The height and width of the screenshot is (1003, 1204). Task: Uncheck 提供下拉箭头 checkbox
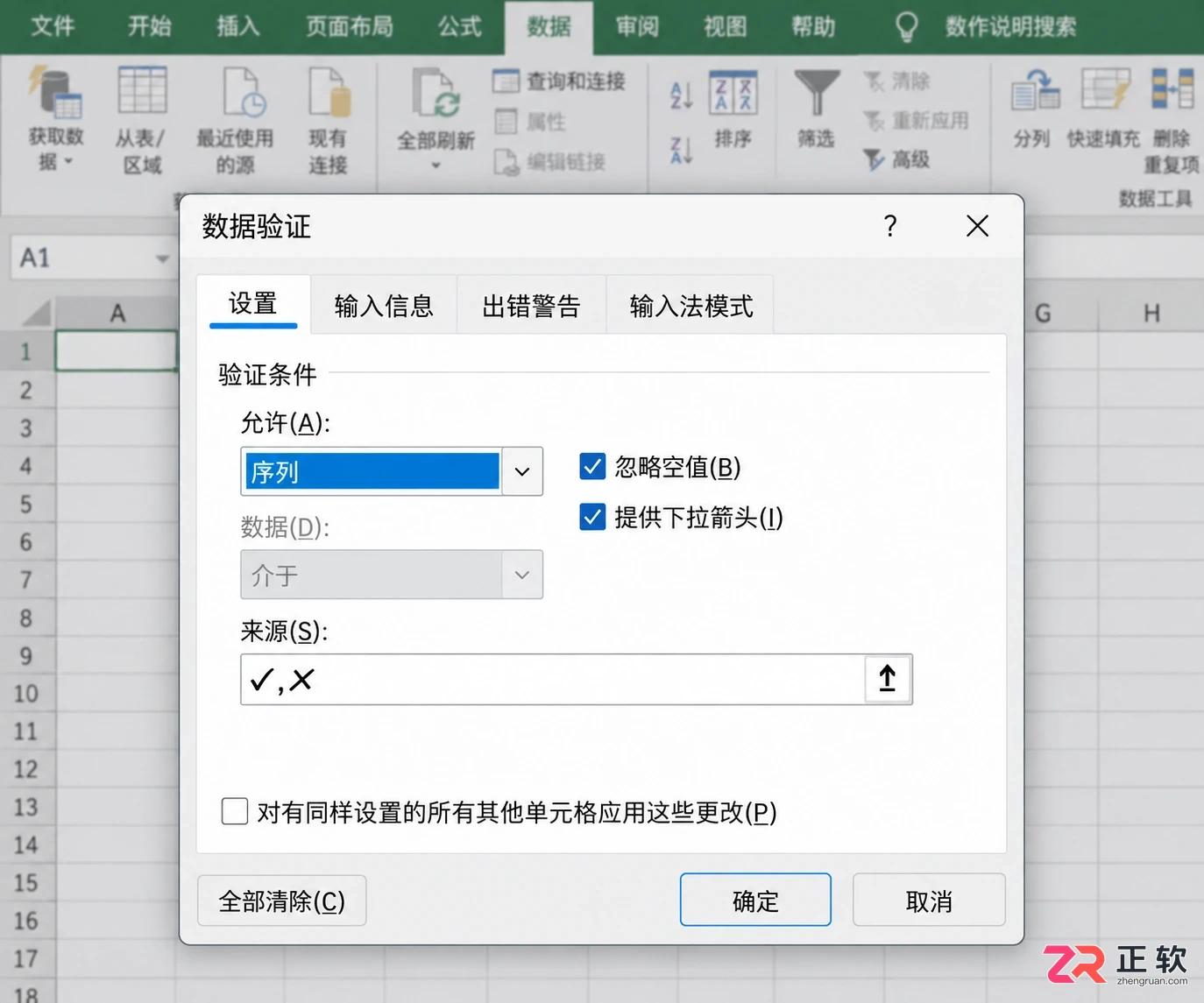point(592,517)
